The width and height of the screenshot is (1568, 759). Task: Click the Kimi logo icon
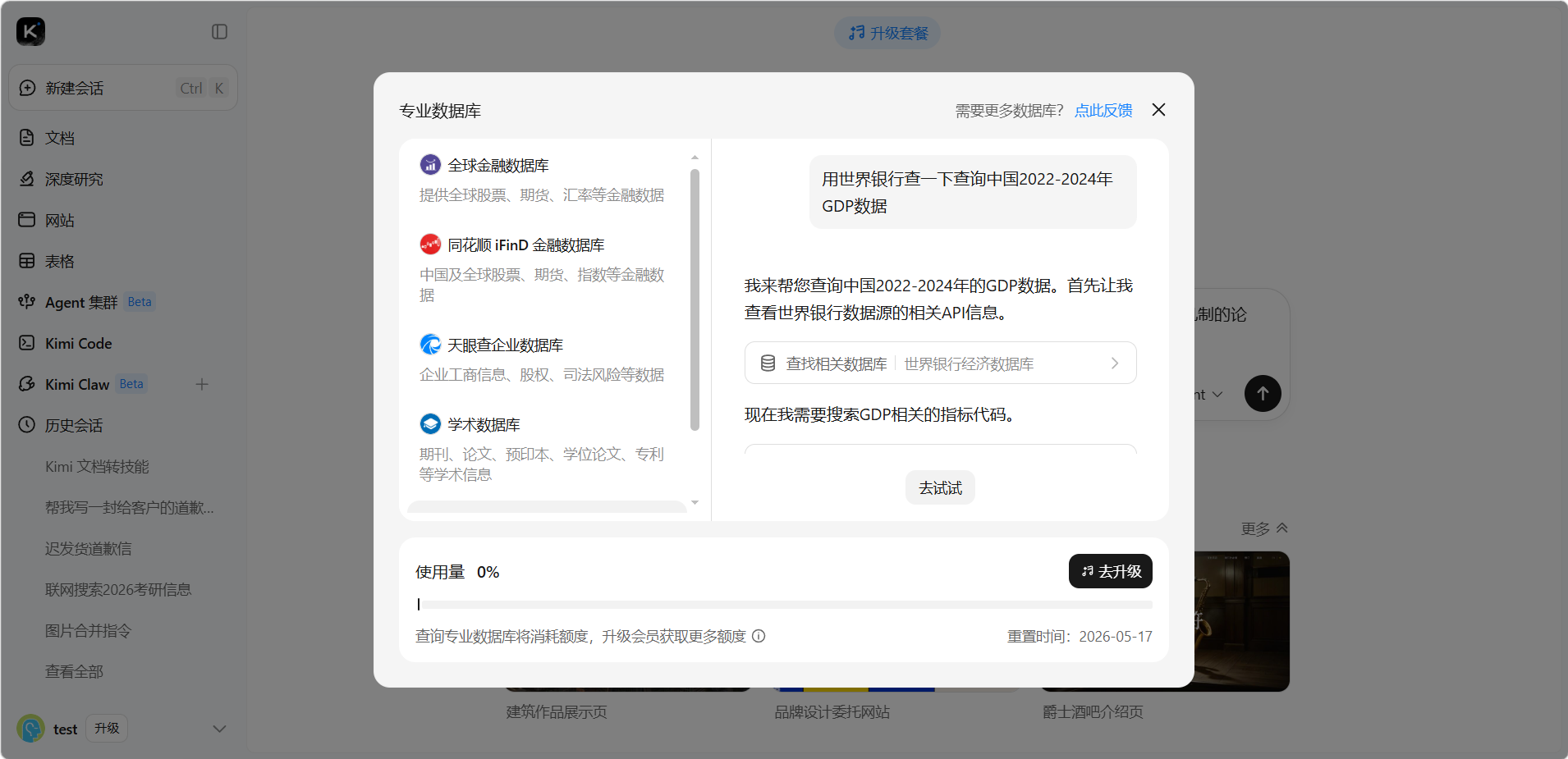pos(30,32)
